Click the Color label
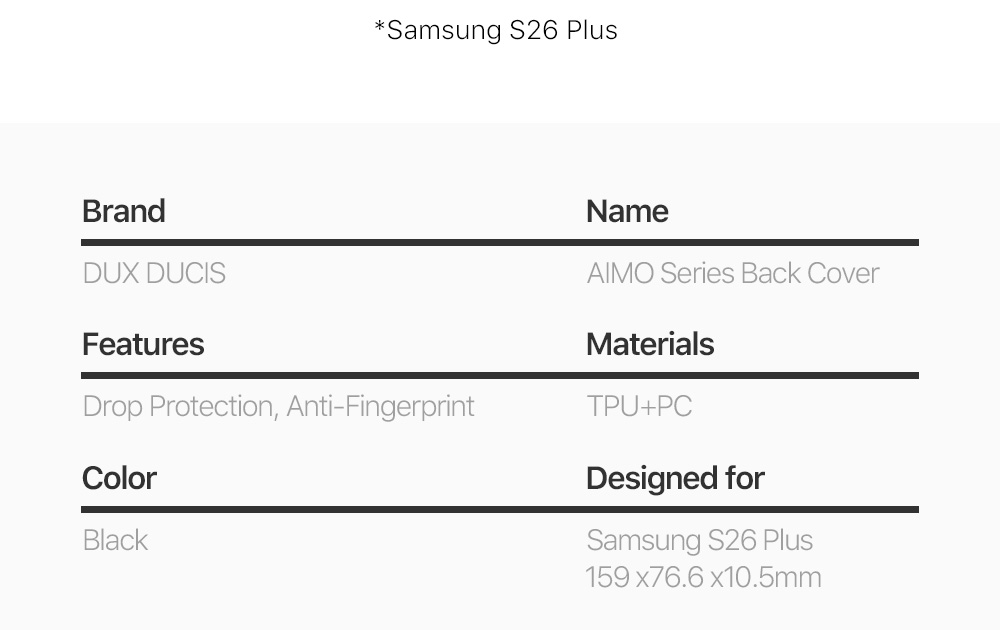Viewport: 1000px width, 630px height. [119, 478]
